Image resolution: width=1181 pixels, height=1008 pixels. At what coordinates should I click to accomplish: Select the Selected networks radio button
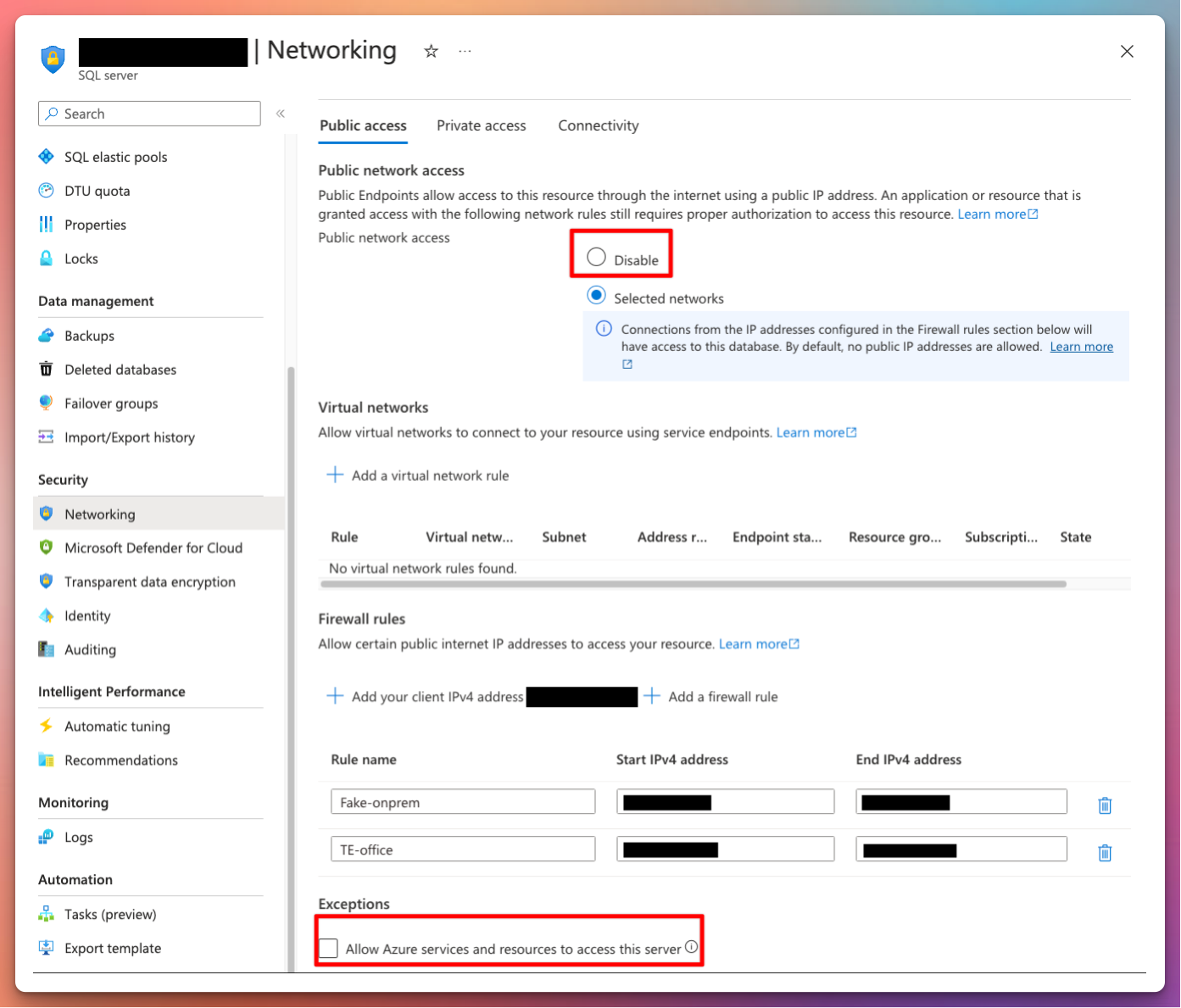coord(597,296)
